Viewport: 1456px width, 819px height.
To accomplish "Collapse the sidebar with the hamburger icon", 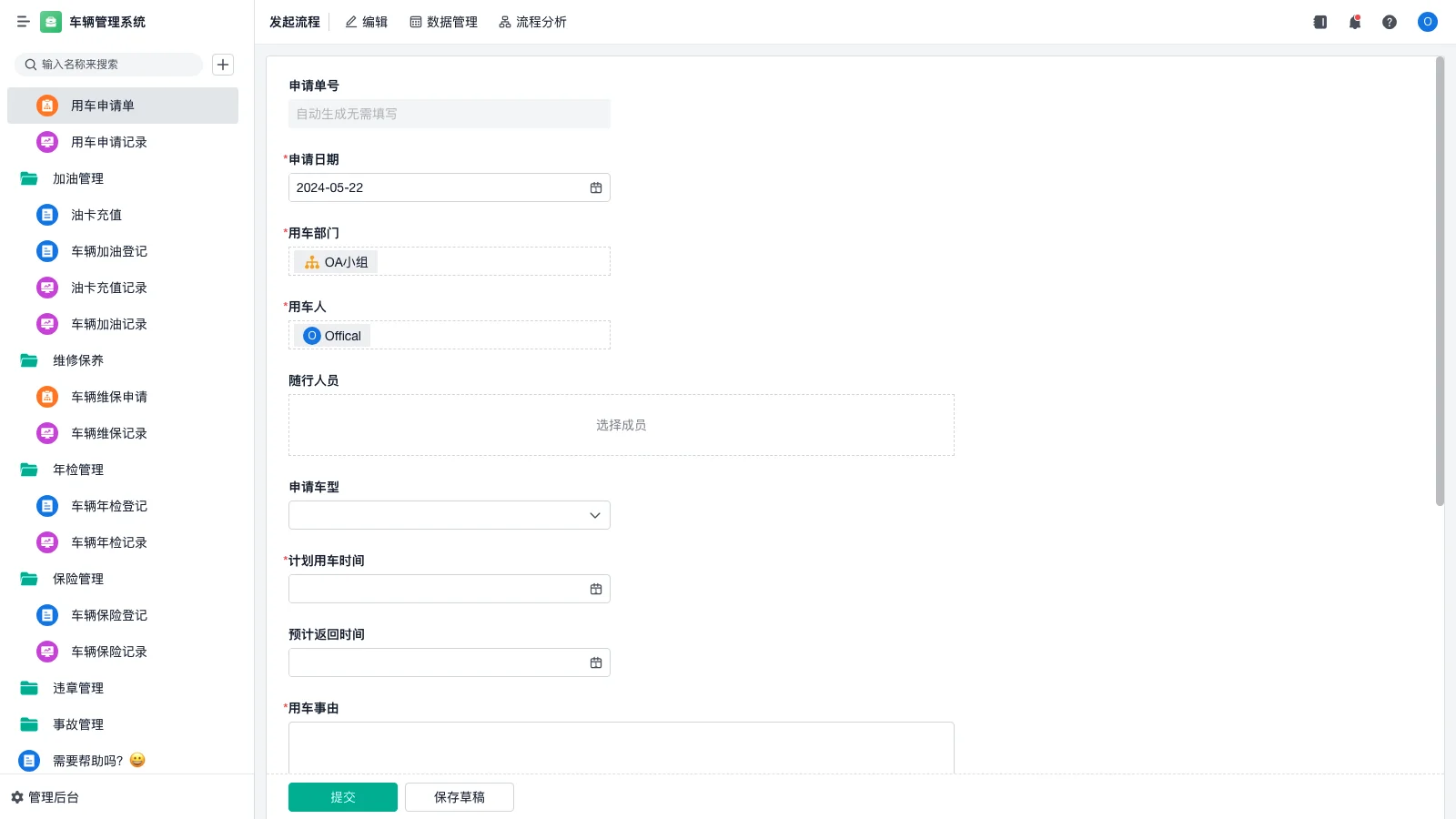I will click(24, 21).
